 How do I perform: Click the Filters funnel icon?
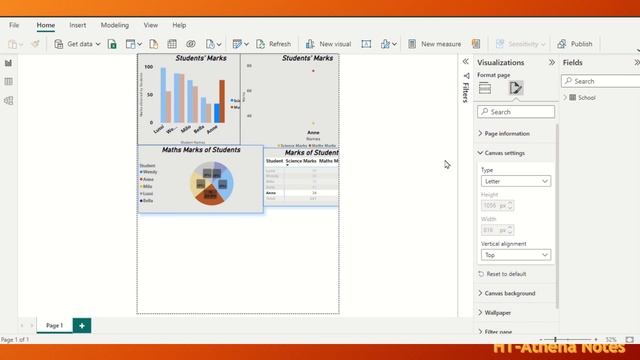[467, 76]
